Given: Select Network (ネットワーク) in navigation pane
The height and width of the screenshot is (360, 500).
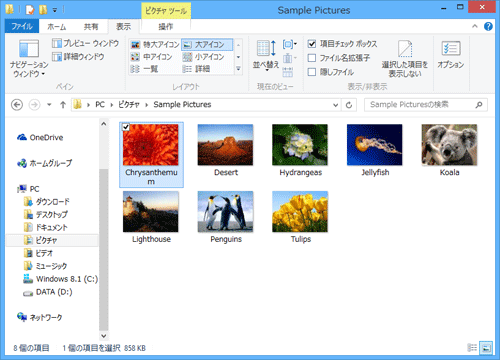Looking at the screenshot, I should tap(40, 317).
